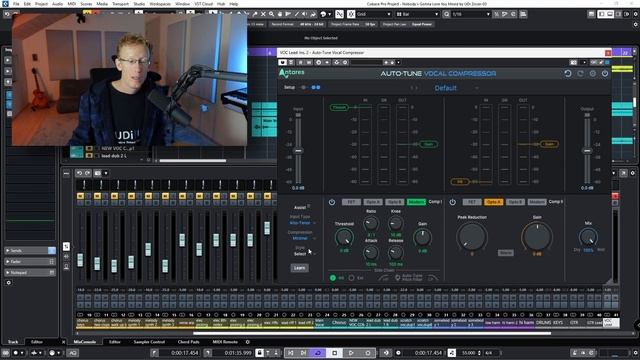Viewport: 640px width, 360px height.
Task: Open the Studio menu
Action: (x=139, y=4)
